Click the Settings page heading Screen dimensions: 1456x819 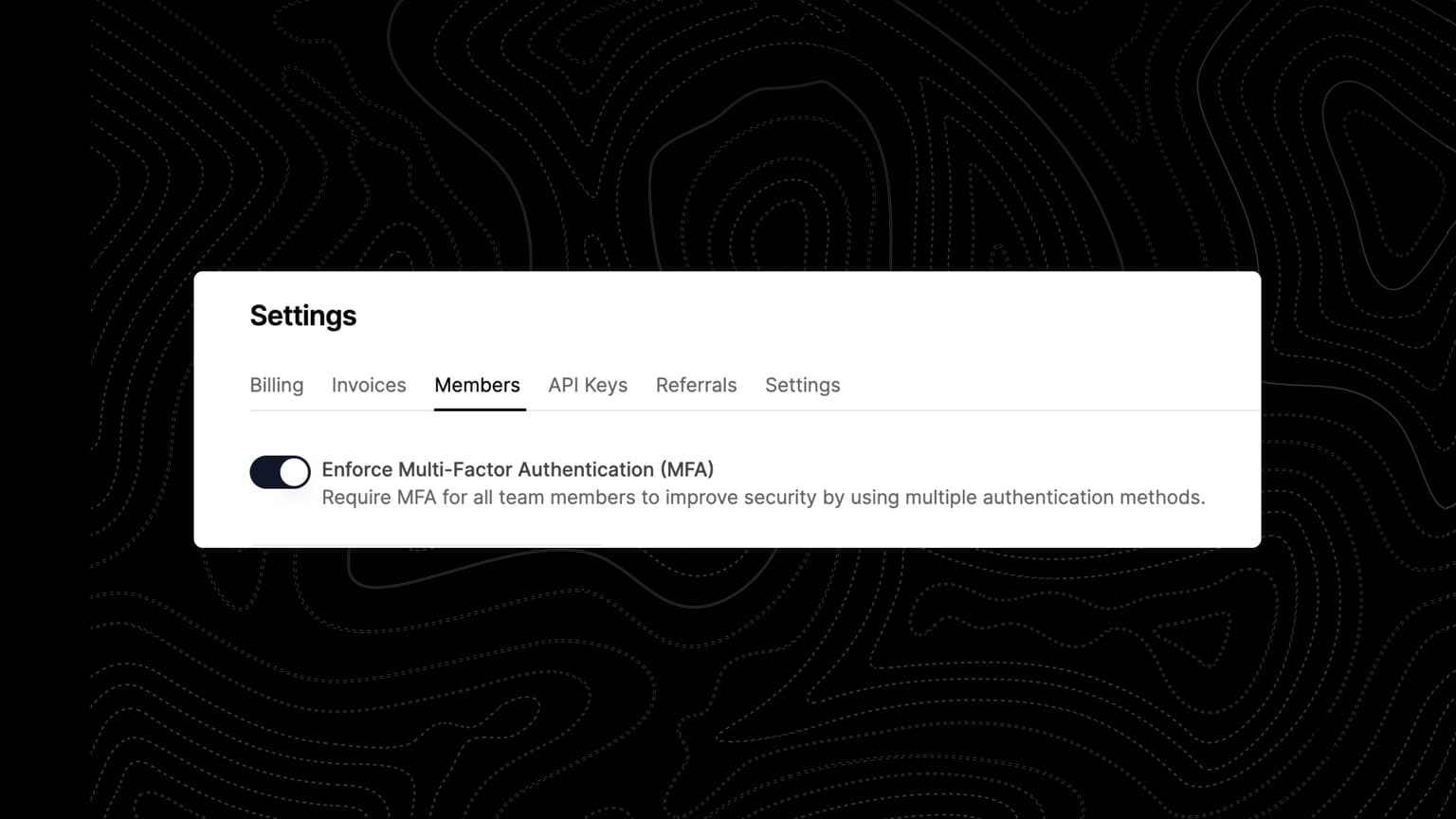click(x=303, y=316)
